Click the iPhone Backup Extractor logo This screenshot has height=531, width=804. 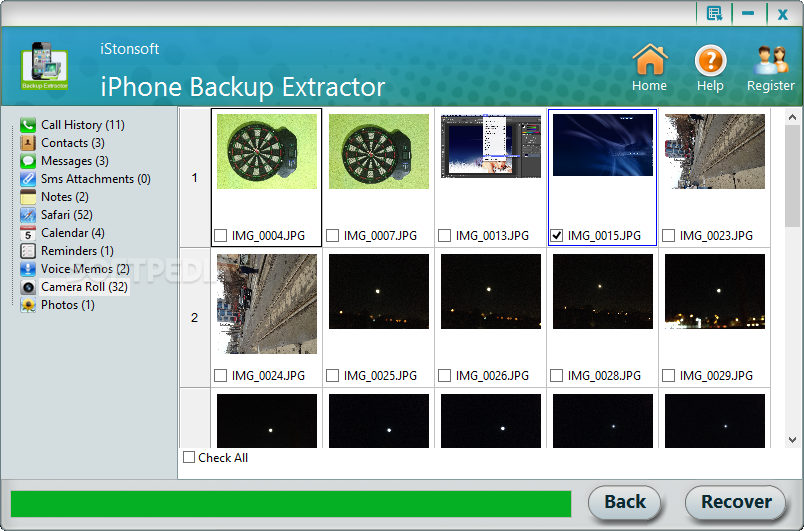44,66
